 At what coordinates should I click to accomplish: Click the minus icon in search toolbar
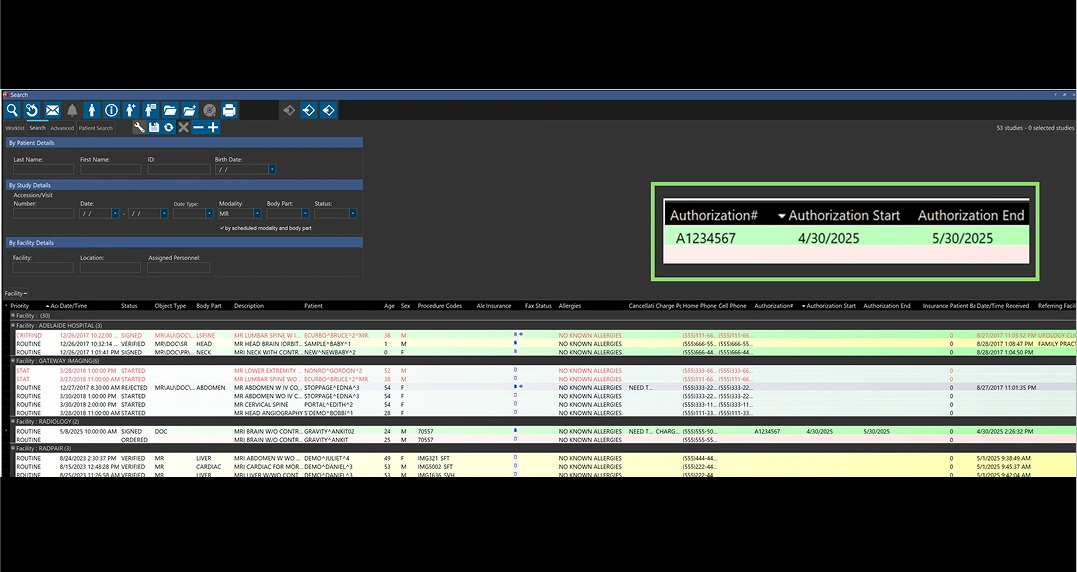click(199, 127)
